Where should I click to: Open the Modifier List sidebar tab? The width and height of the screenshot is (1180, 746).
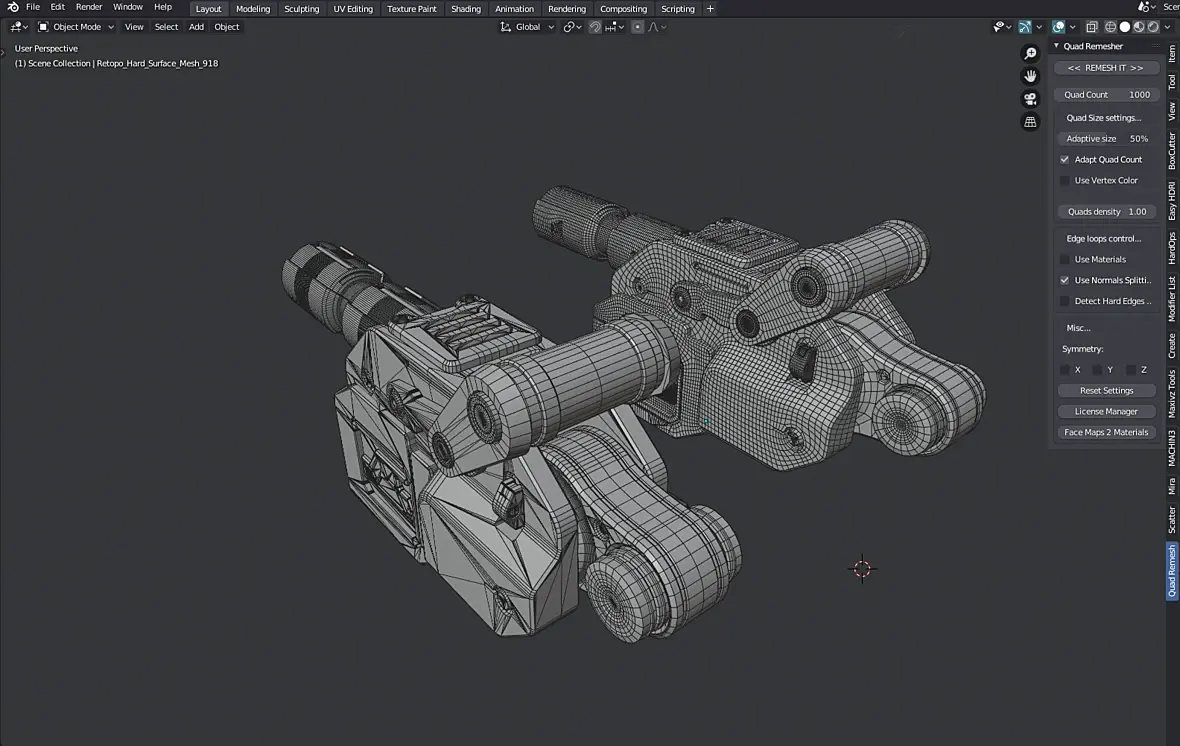tap(1172, 298)
